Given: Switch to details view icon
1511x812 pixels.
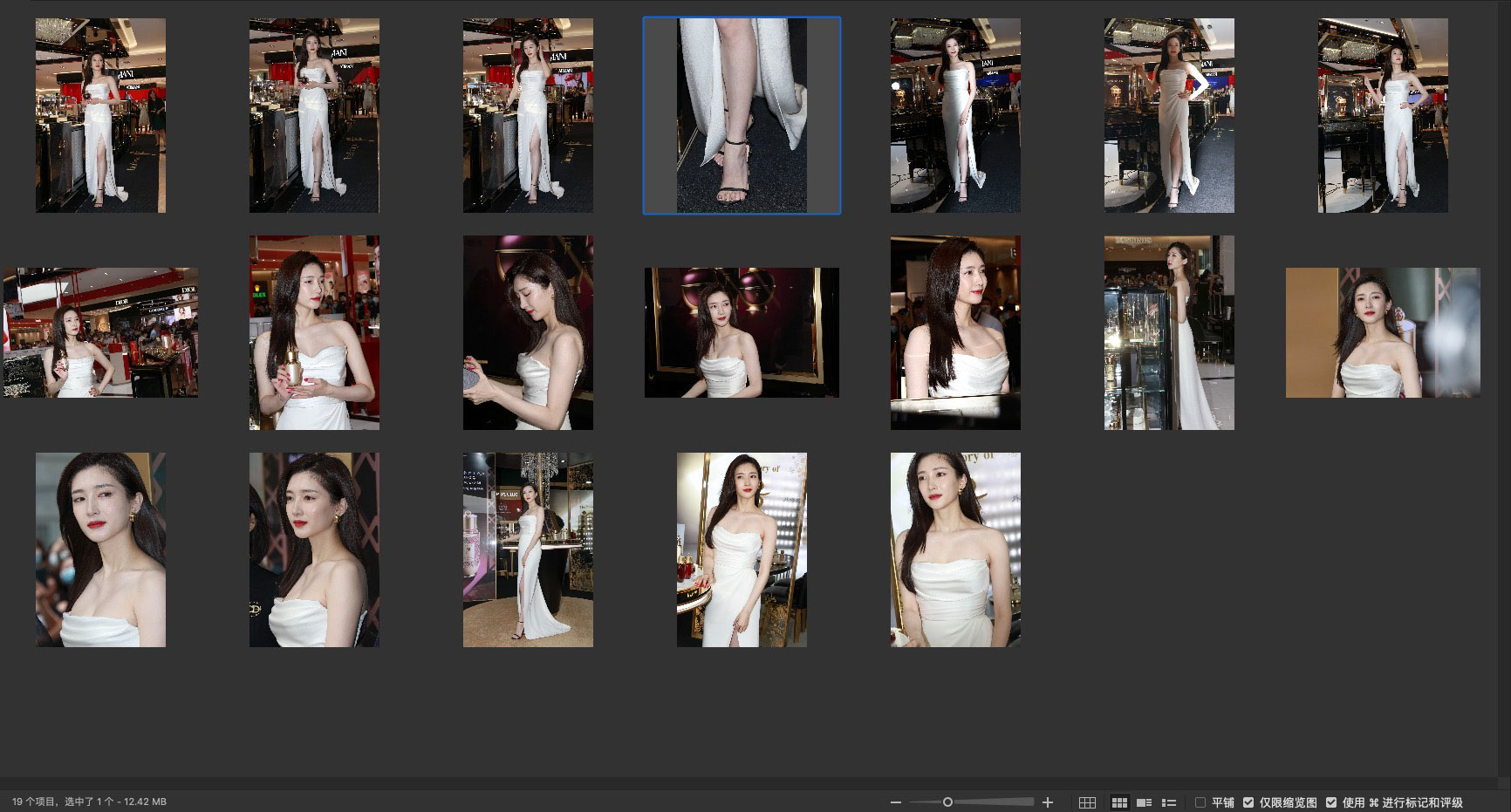Looking at the screenshot, I should pyautogui.click(x=1144, y=802).
